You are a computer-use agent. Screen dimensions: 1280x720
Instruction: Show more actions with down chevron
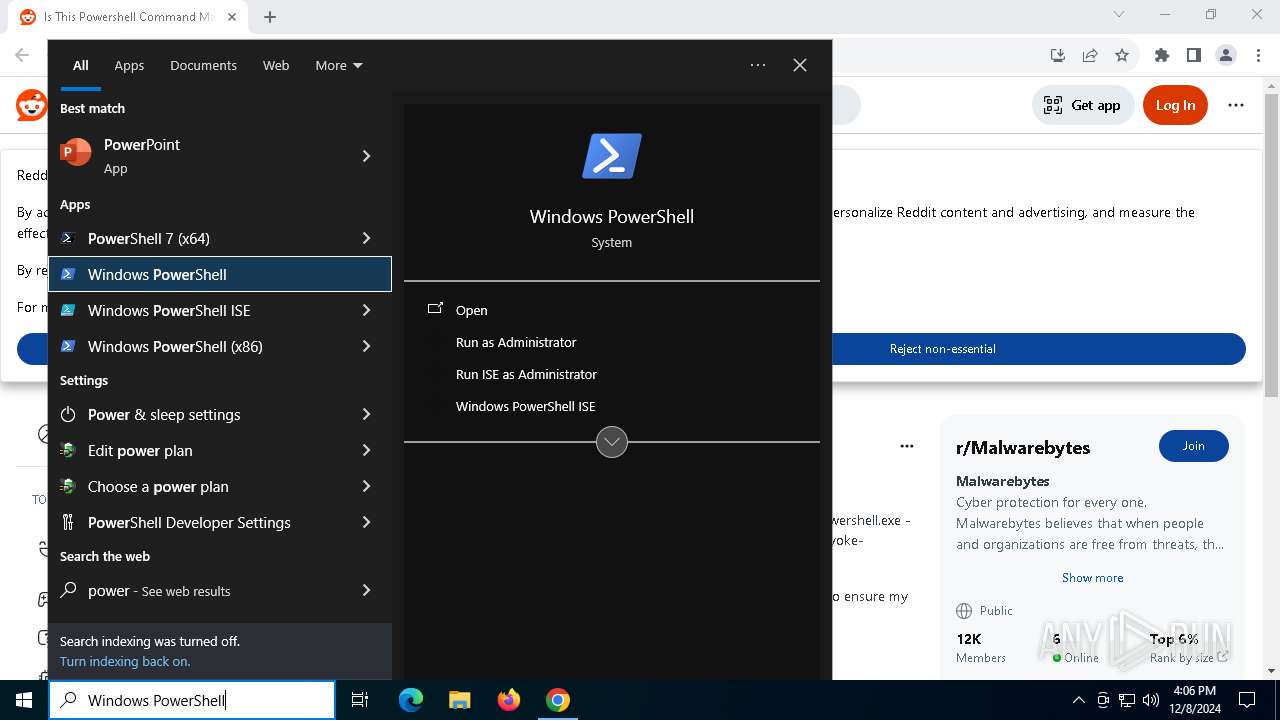(612, 441)
